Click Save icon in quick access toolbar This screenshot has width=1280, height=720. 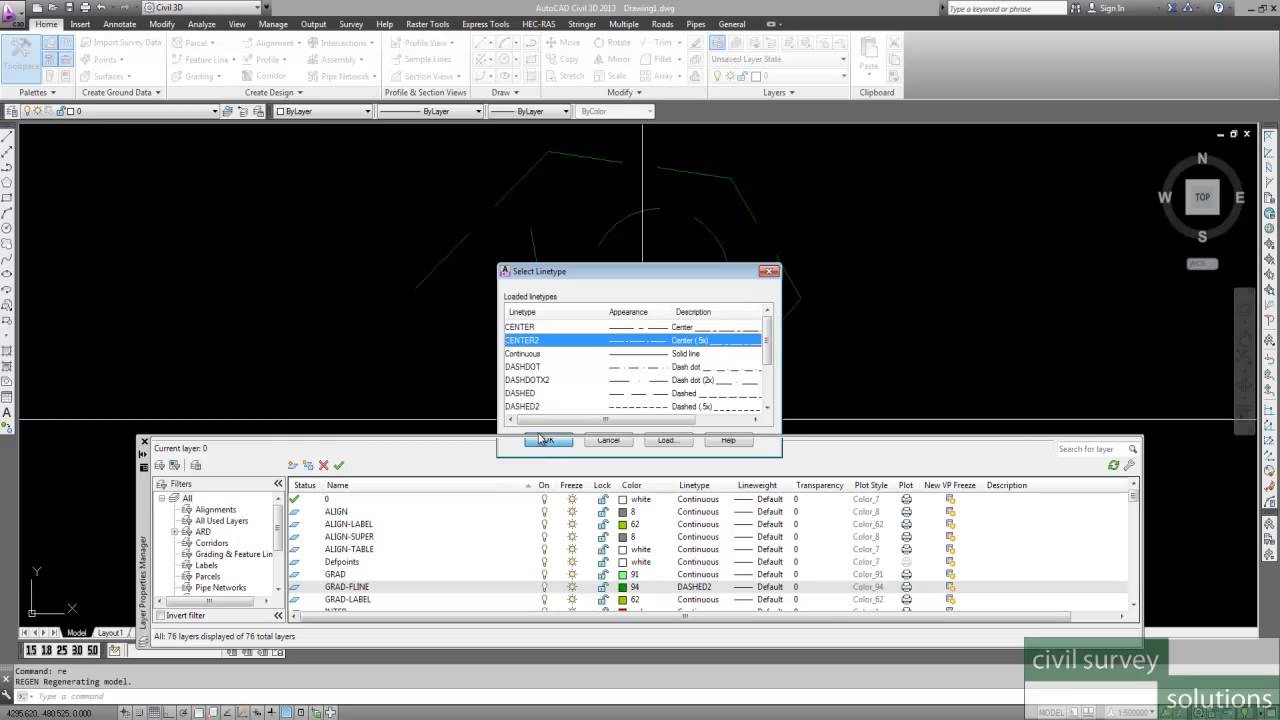(x=69, y=7)
